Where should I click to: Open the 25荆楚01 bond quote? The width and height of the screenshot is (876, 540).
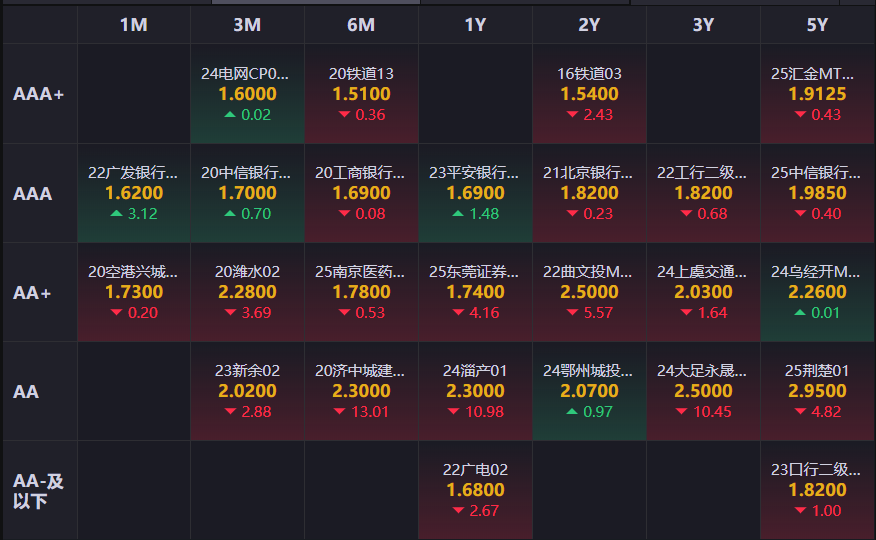point(817,391)
